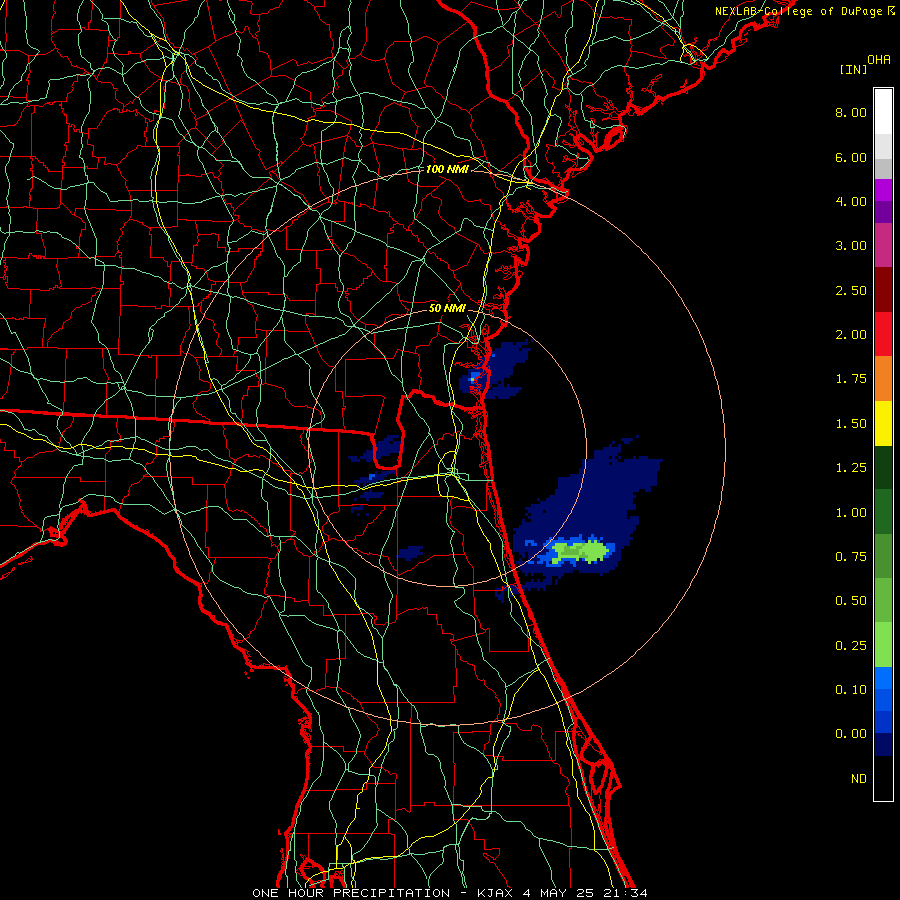Click the light green precipitation core offshore

(580, 552)
